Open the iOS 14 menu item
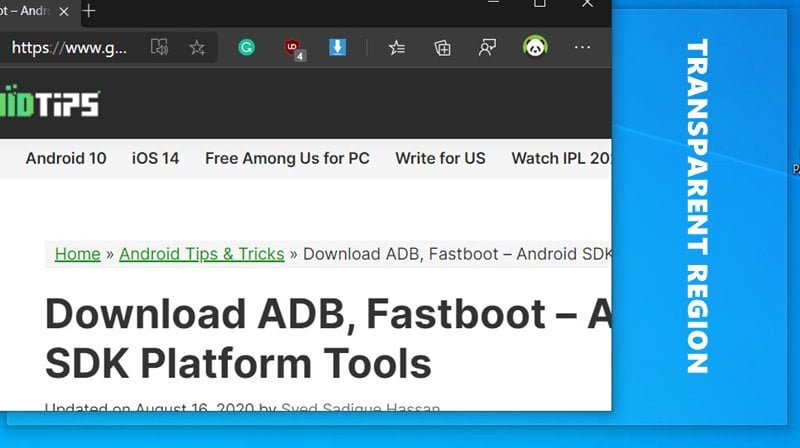Screen dimensions: 800x448 pyautogui.click(x=155, y=158)
